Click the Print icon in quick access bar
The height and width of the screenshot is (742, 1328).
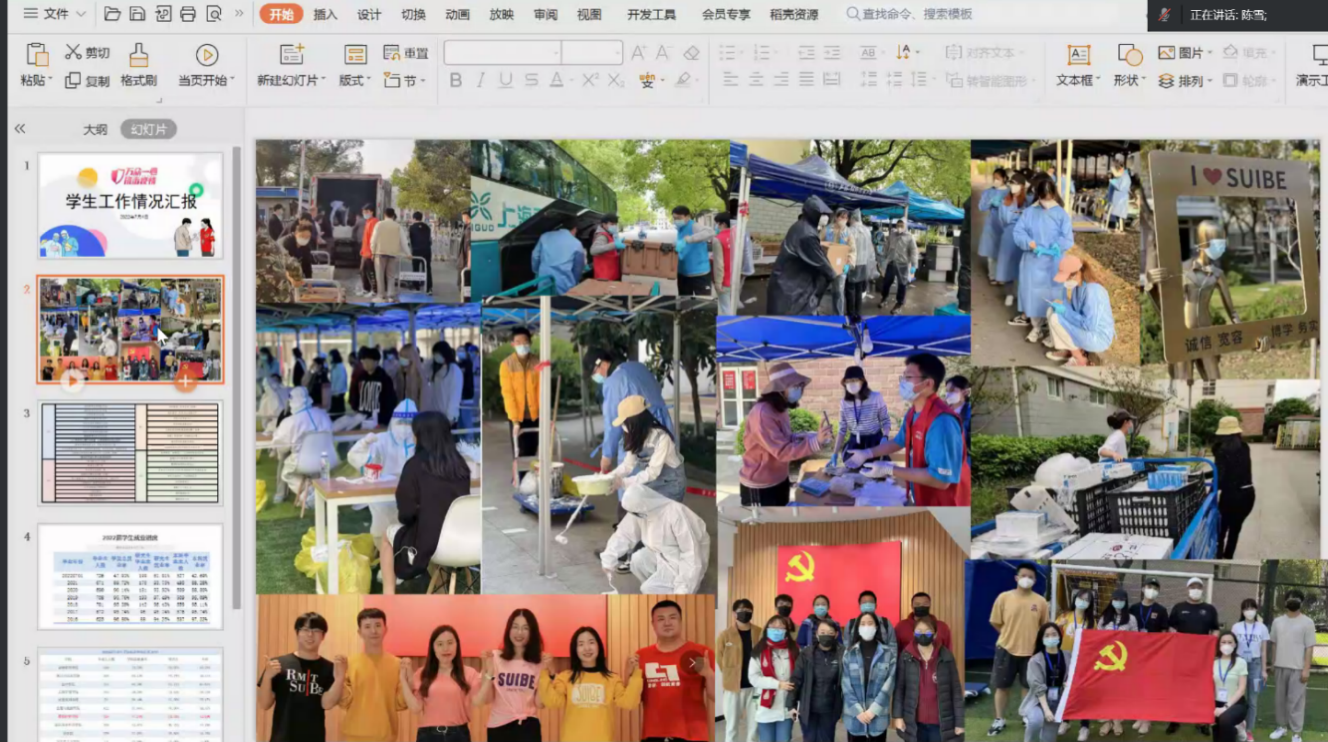pyautogui.click(x=188, y=14)
